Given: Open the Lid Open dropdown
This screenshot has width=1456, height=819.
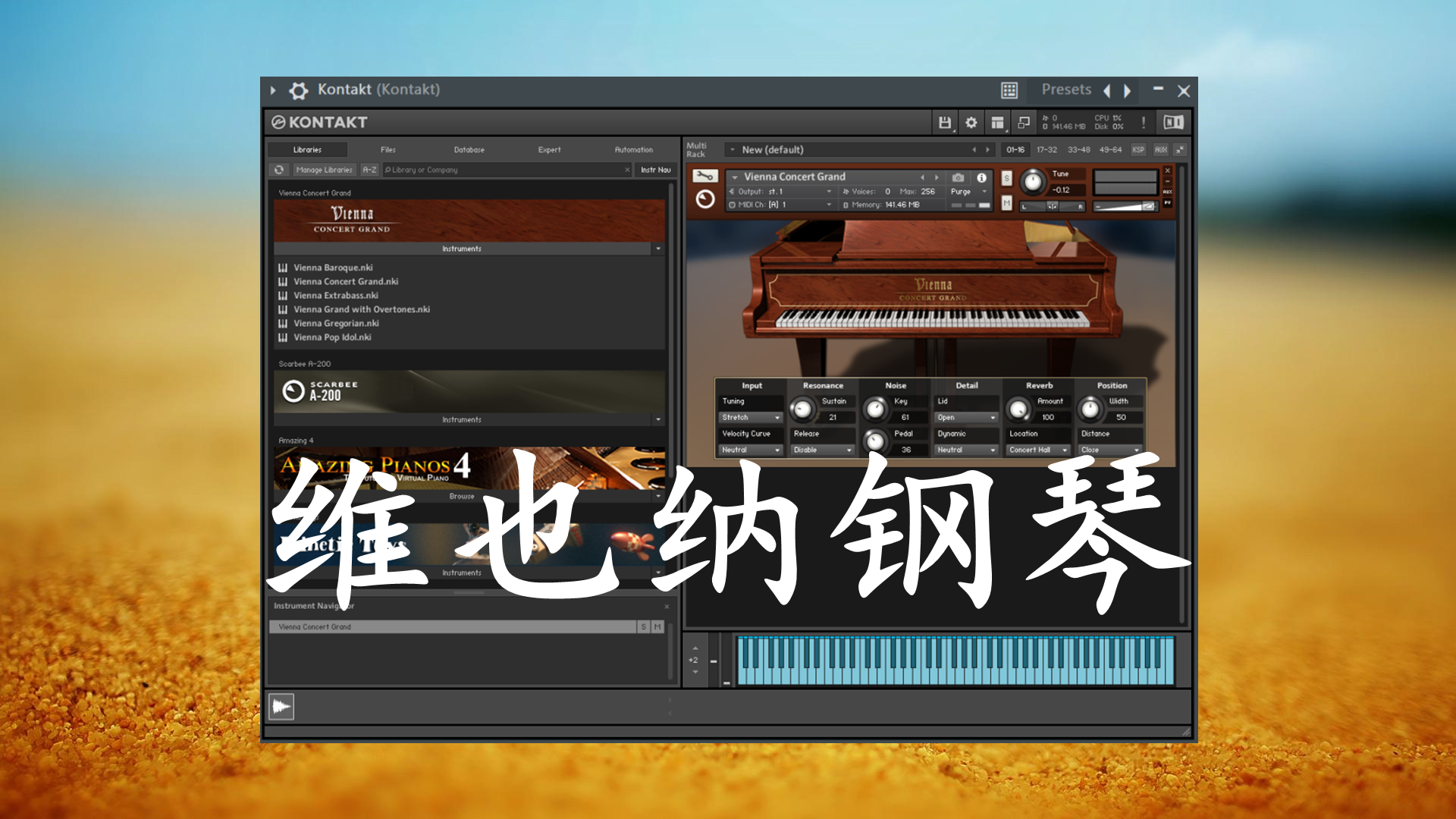Looking at the screenshot, I should [966, 418].
